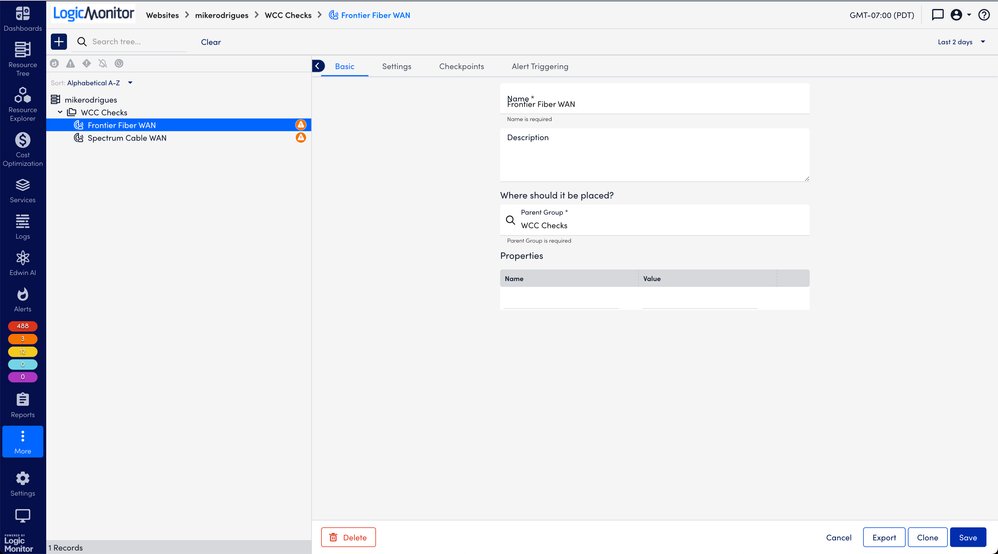
Task: Open the More menu in sidebar
Action: (22, 441)
